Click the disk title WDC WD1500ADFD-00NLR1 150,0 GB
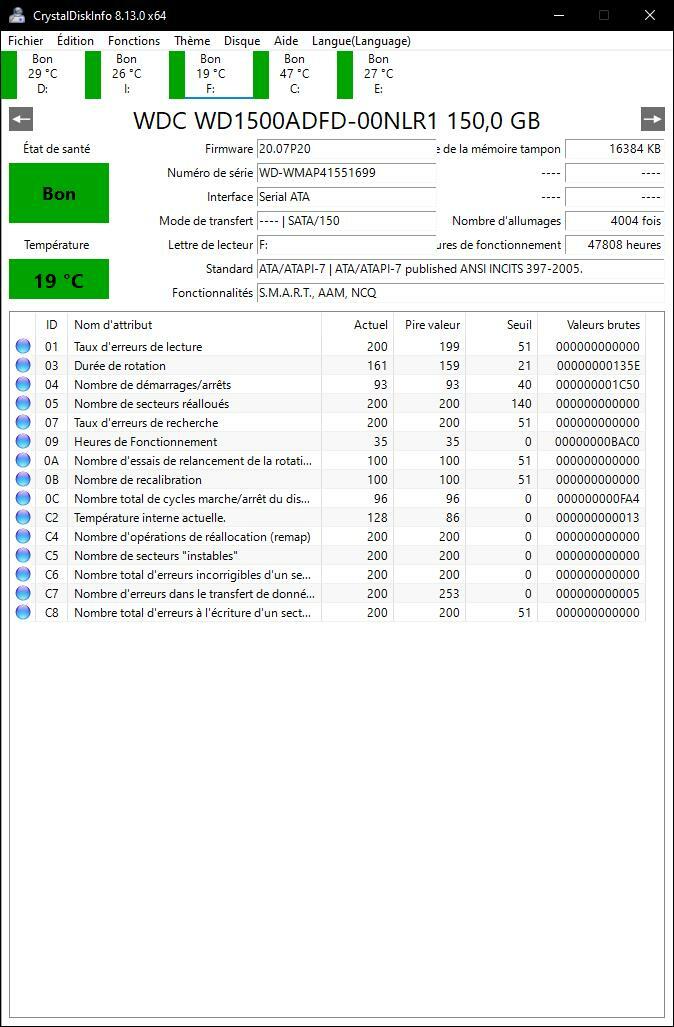Image resolution: width=674 pixels, height=1027 pixels. click(x=337, y=121)
